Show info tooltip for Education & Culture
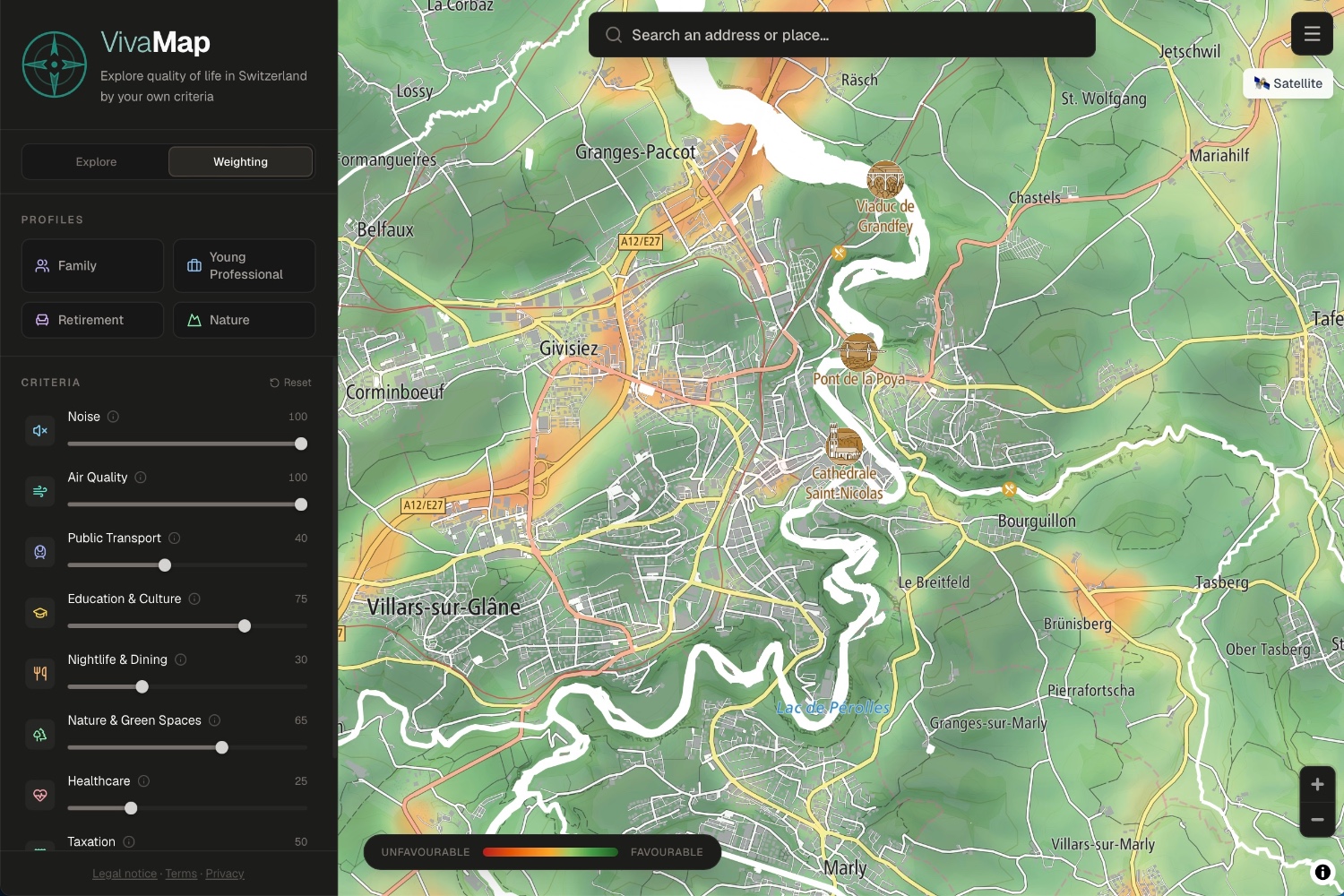 pos(194,599)
